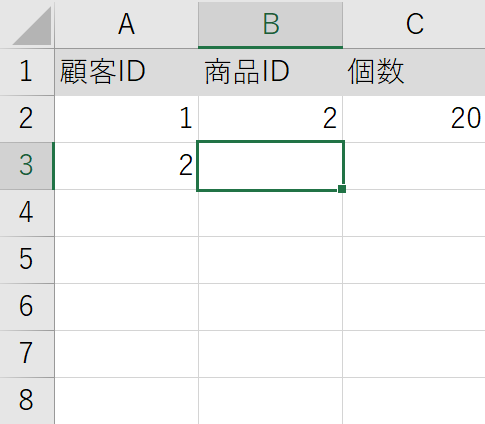Screen dimensions: 485x424
Task: Select row 7 header
Action: [x=27, y=354]
